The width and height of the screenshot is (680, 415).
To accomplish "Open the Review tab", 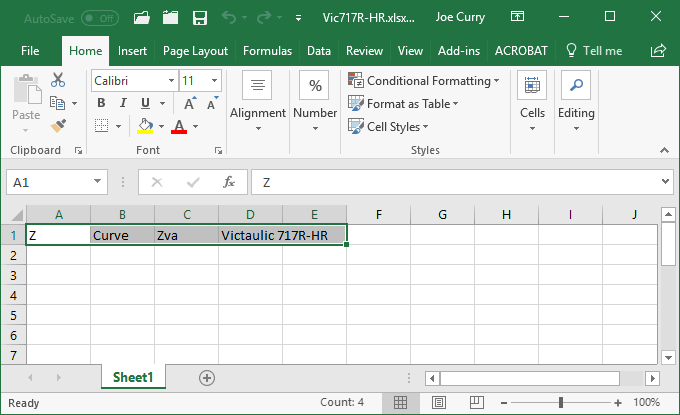I will click(364, 51).
